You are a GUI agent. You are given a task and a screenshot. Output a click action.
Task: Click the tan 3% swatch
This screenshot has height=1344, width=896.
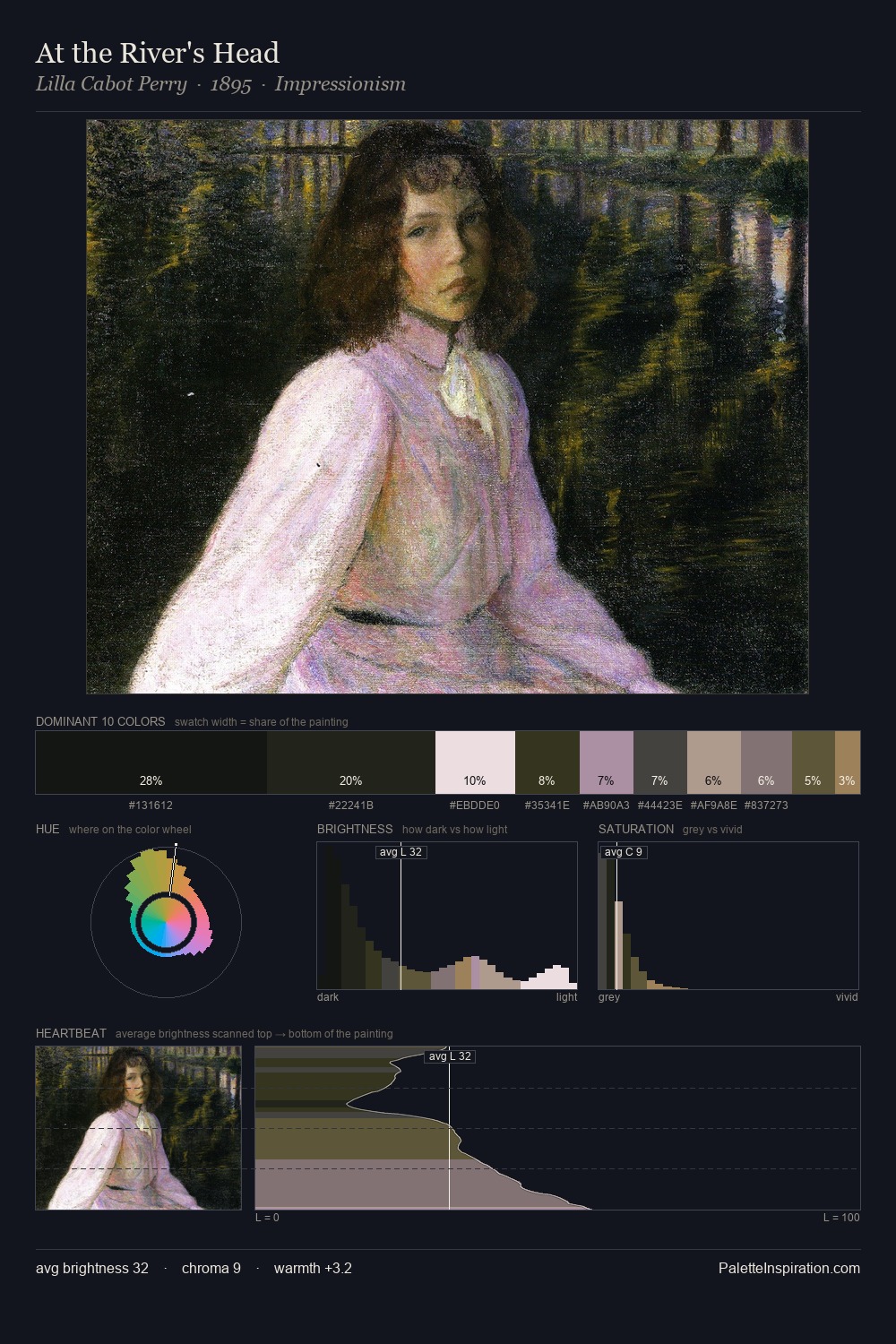point(848,762)
